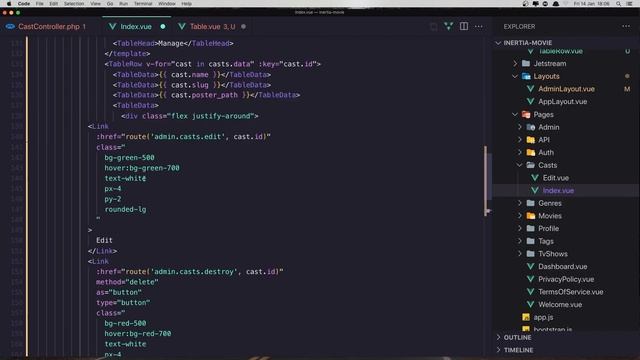Open AppLayout.vue file
640x360 pixels.
[x=562, y=102]
